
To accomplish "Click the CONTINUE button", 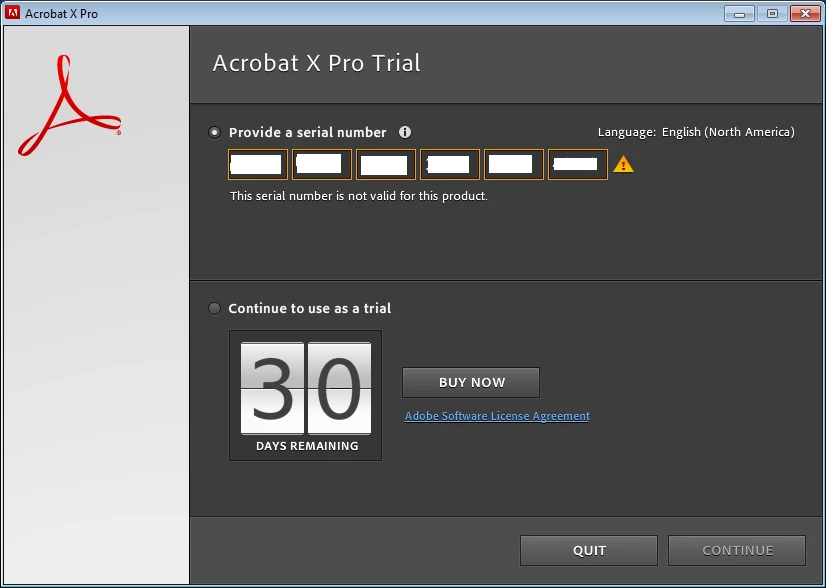I will [x=737, y=551].
